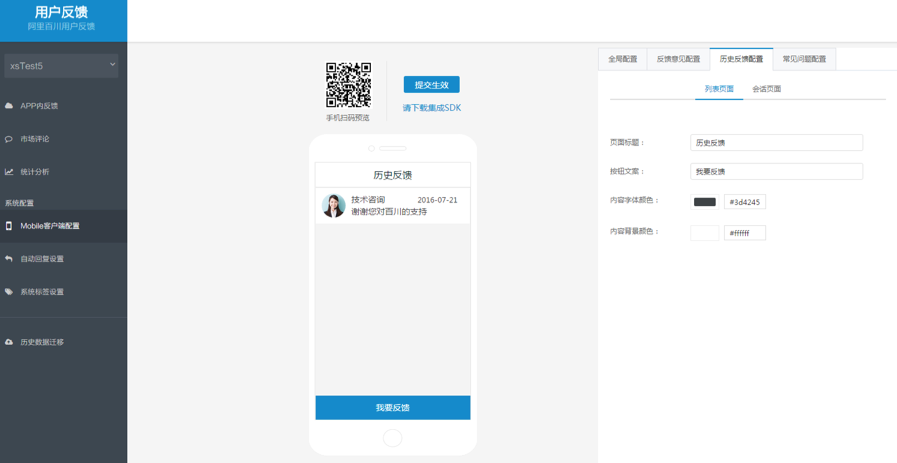Switch to the 反馈意见配置 tab
This screenshot has height=463, width=897.
click(678, 59)
